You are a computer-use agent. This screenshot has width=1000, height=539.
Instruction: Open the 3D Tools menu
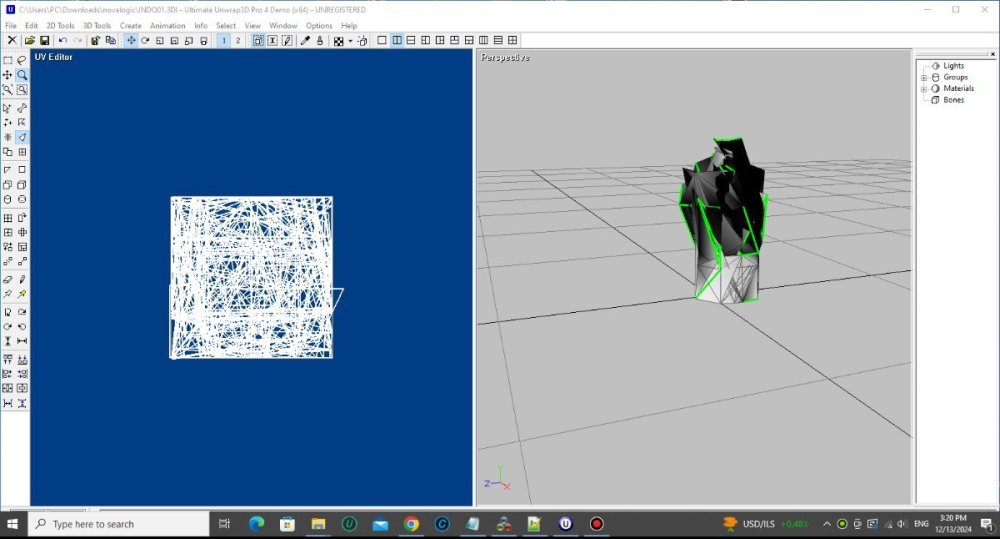coord(97,25)
